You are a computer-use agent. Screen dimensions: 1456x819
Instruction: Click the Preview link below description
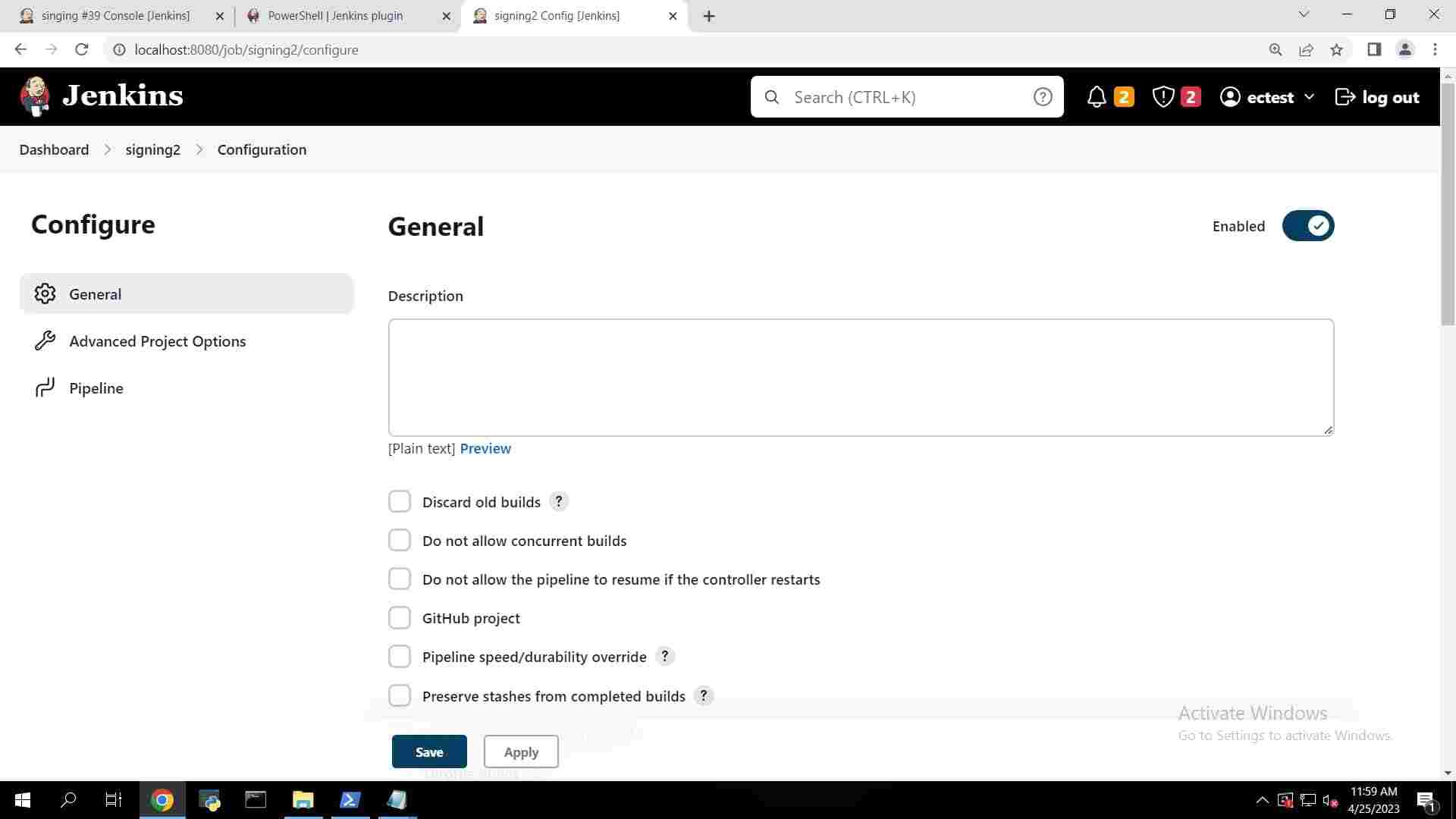pyautogui.click(x=485, y=448)
